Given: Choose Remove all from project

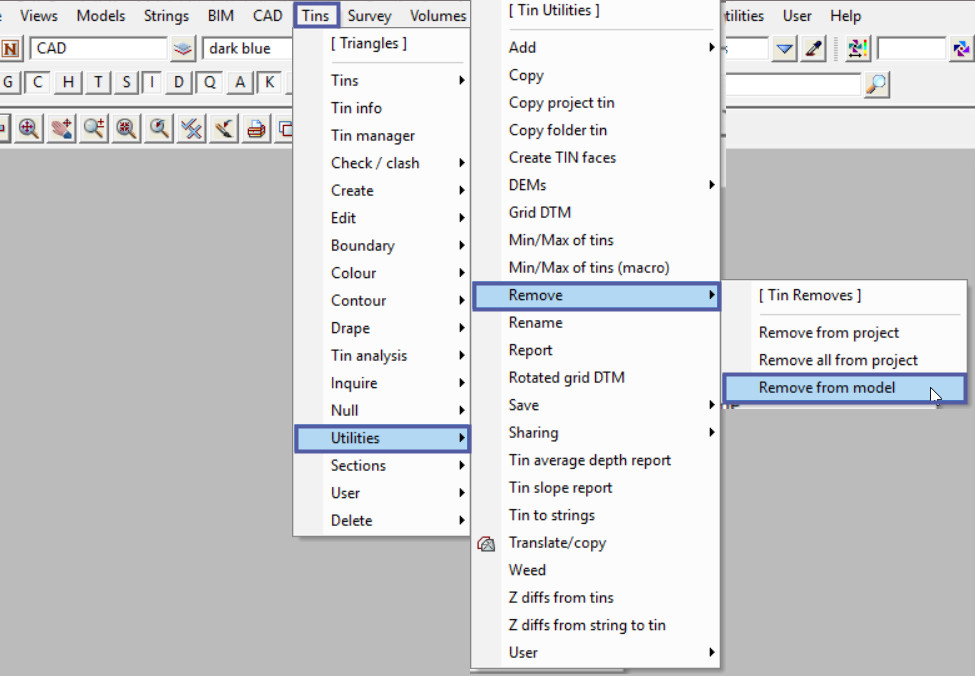Looking at the screenshot, I should (x=838, y=360).
